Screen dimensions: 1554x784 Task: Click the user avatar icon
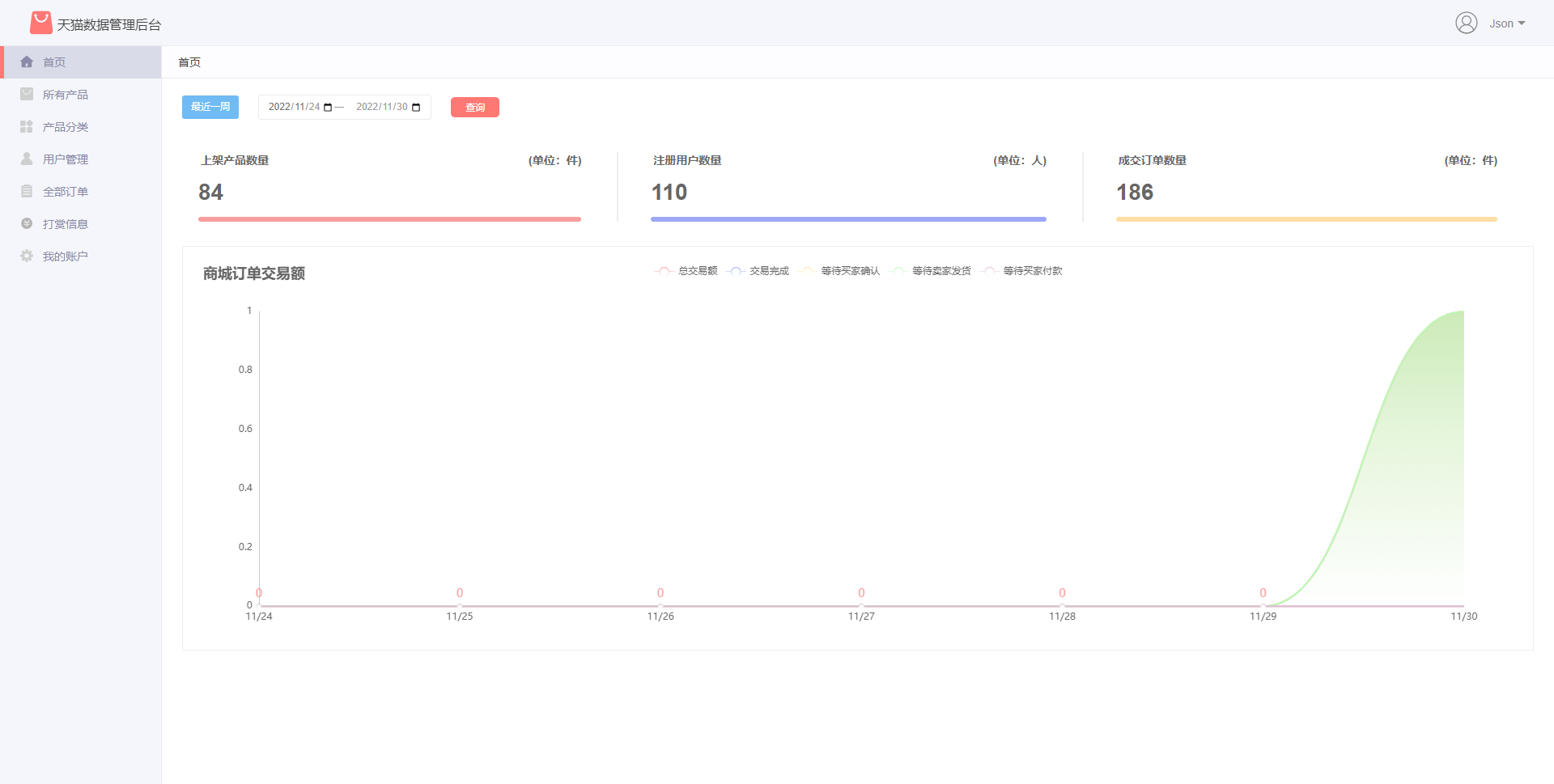coord(1467,23)
